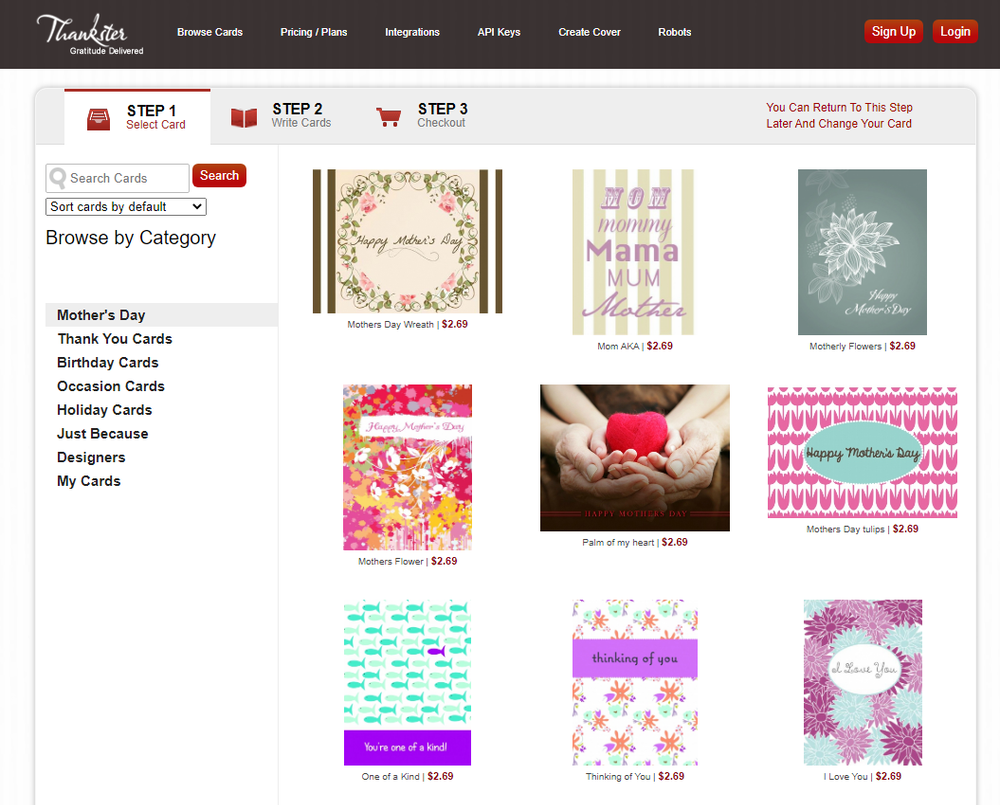Choose the Motherly Flowers card thumbnail
1000x805 pixels.
(862, 252)
